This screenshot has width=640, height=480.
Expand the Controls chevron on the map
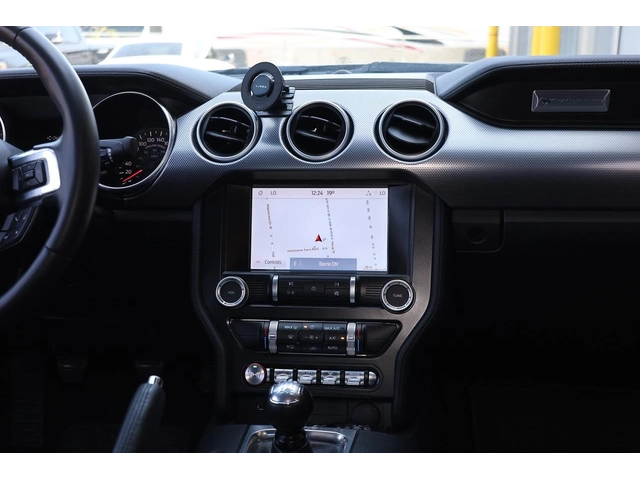258,262
